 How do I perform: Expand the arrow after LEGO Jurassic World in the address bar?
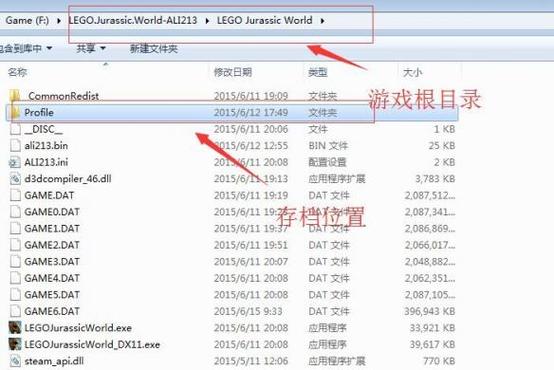coord(322,21)
